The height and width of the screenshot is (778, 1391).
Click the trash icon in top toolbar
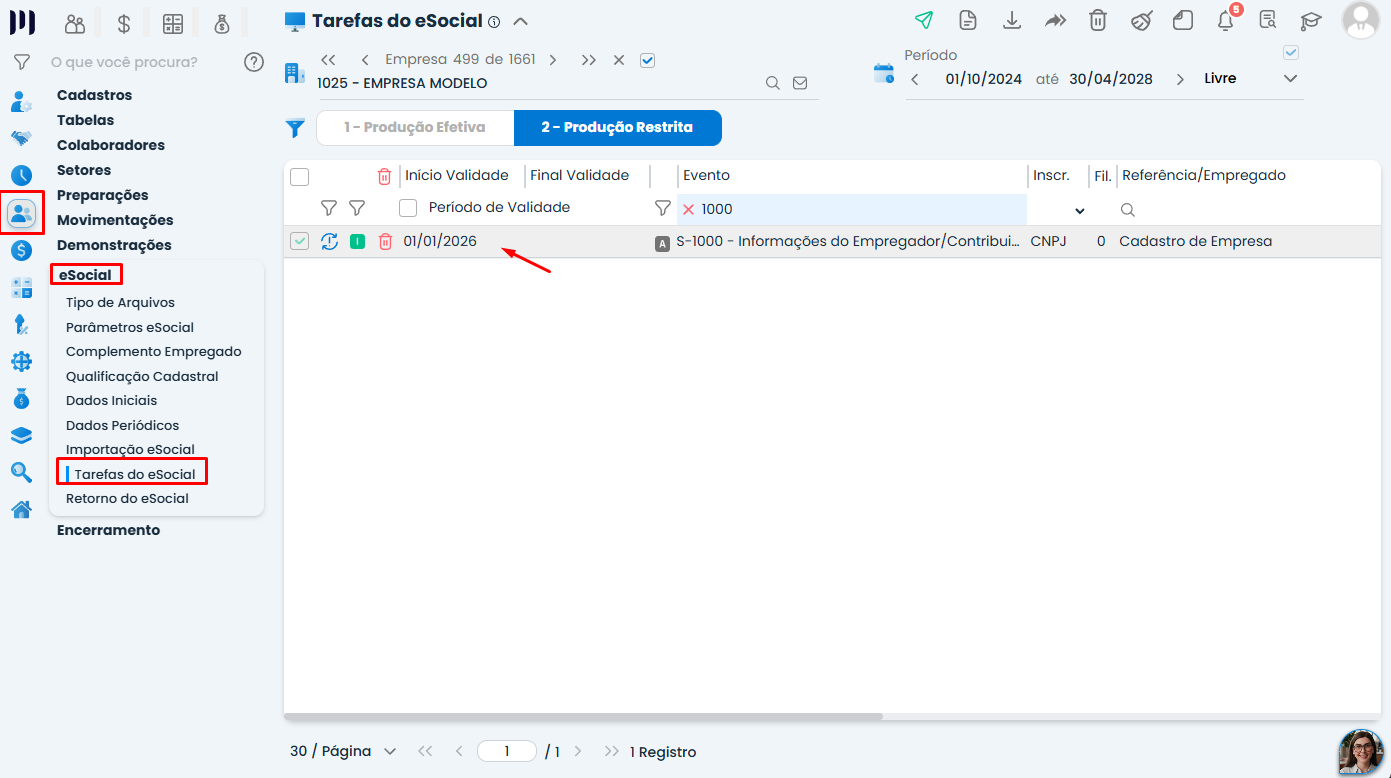(1098, 20)
